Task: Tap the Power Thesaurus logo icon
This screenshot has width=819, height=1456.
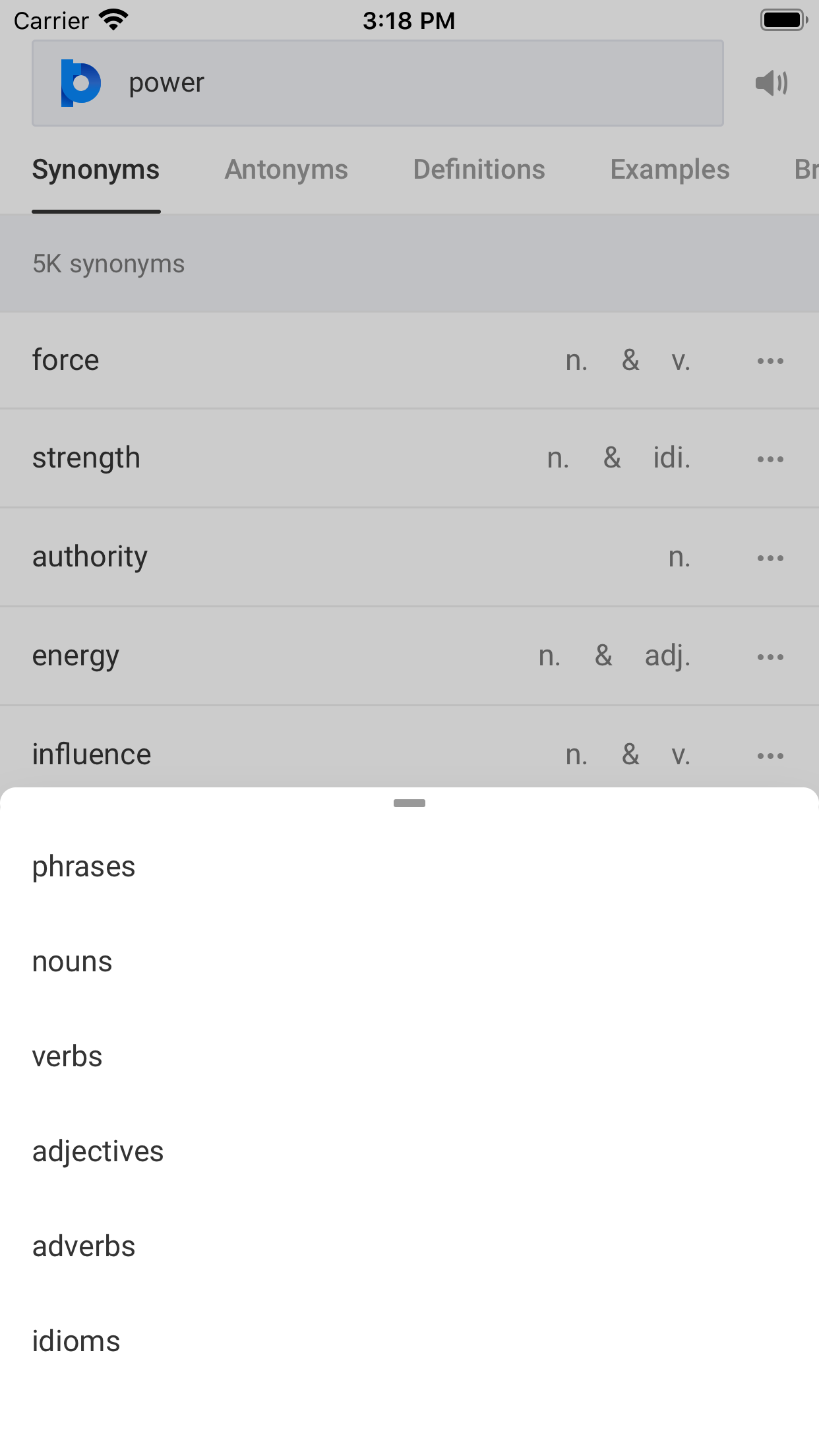Action: [80, 83]
